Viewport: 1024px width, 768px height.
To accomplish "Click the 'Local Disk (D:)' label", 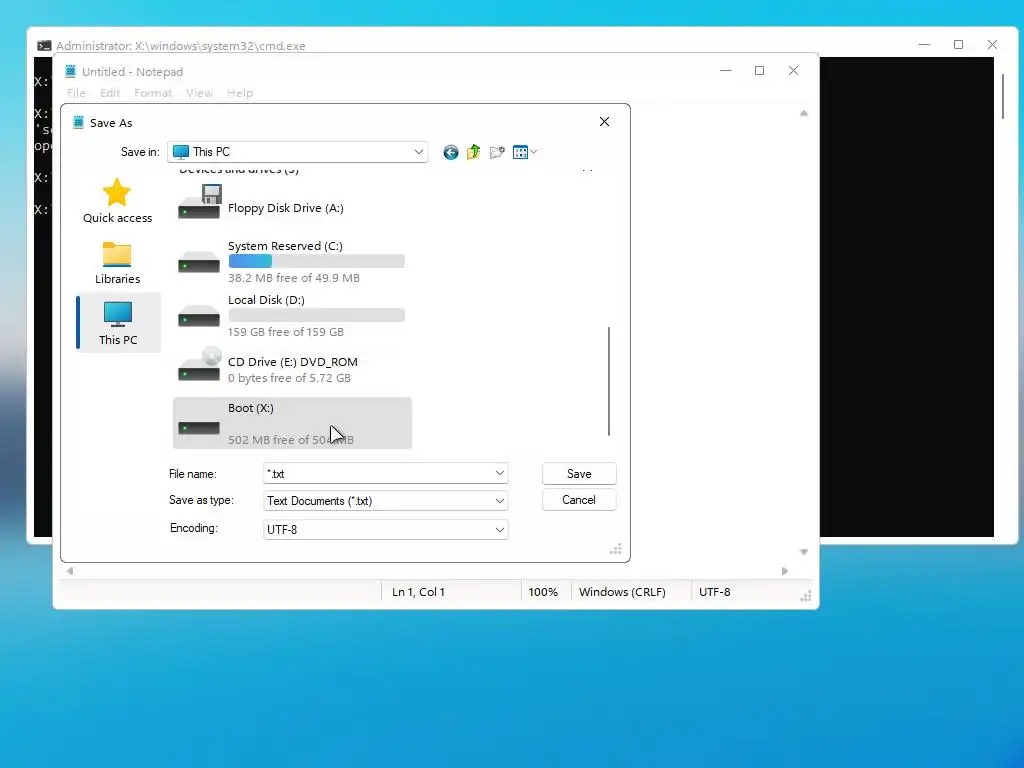I will 266,300.
